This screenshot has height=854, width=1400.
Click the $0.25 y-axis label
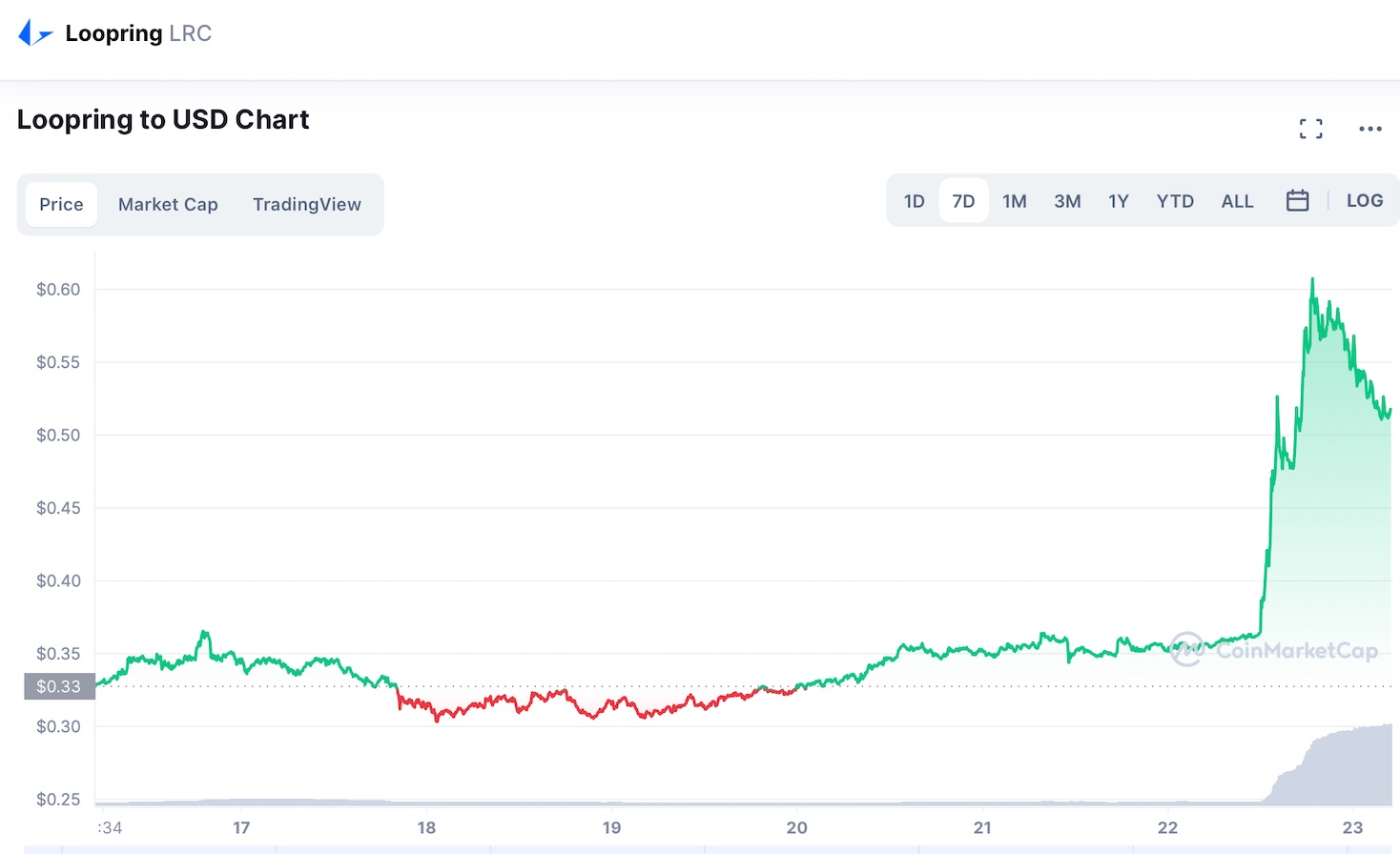click(x=58, y=800)
